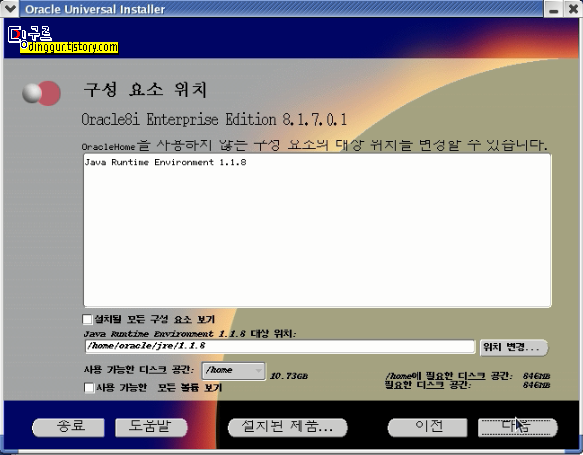Click the /home/oracle/jre/1.1.8 destination path field
The width and height of the screenshot is (583, 455).
click(x=280, y=346)
